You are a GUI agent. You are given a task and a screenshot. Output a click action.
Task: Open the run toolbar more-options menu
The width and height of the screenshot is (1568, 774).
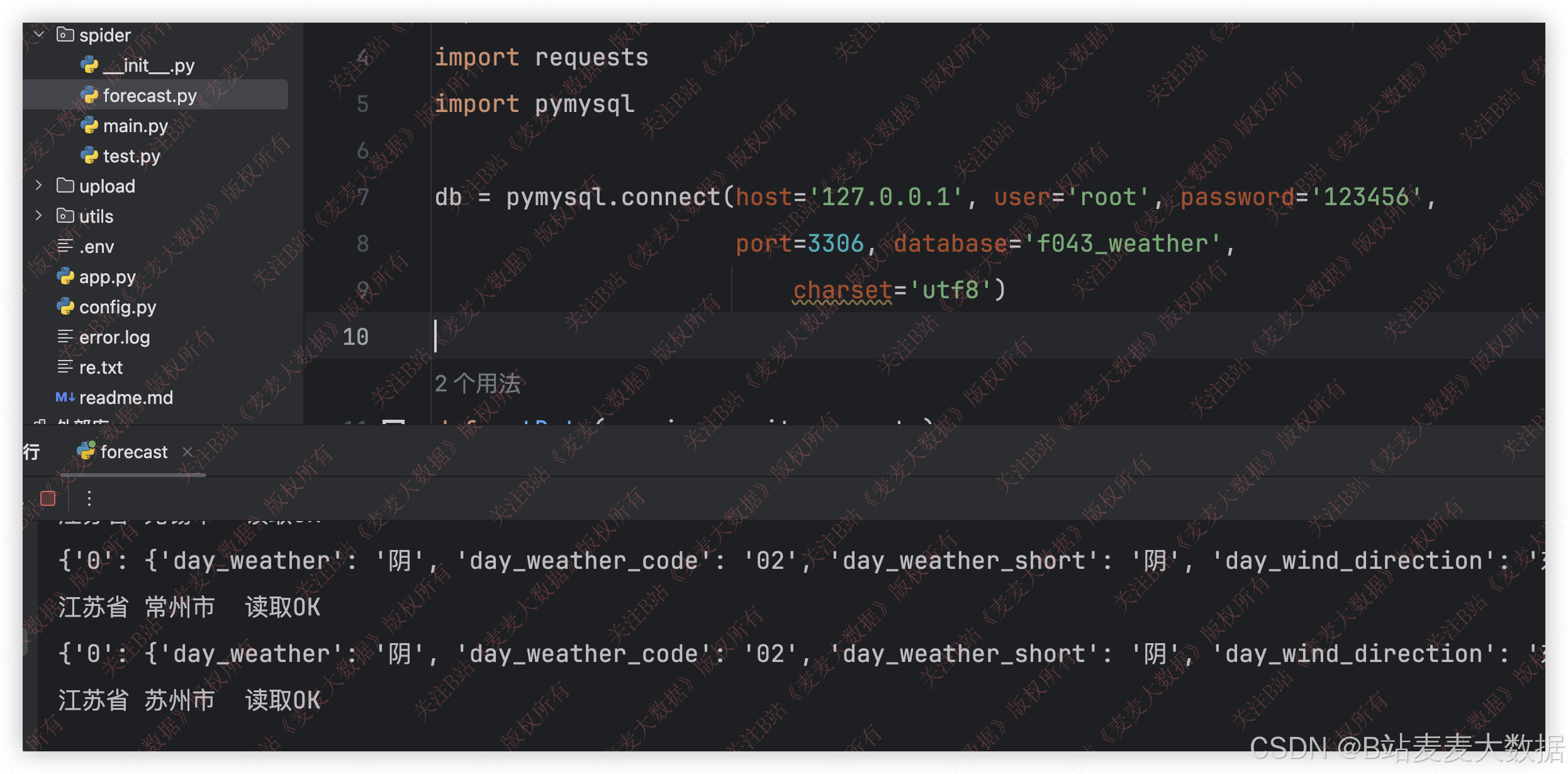89,498
